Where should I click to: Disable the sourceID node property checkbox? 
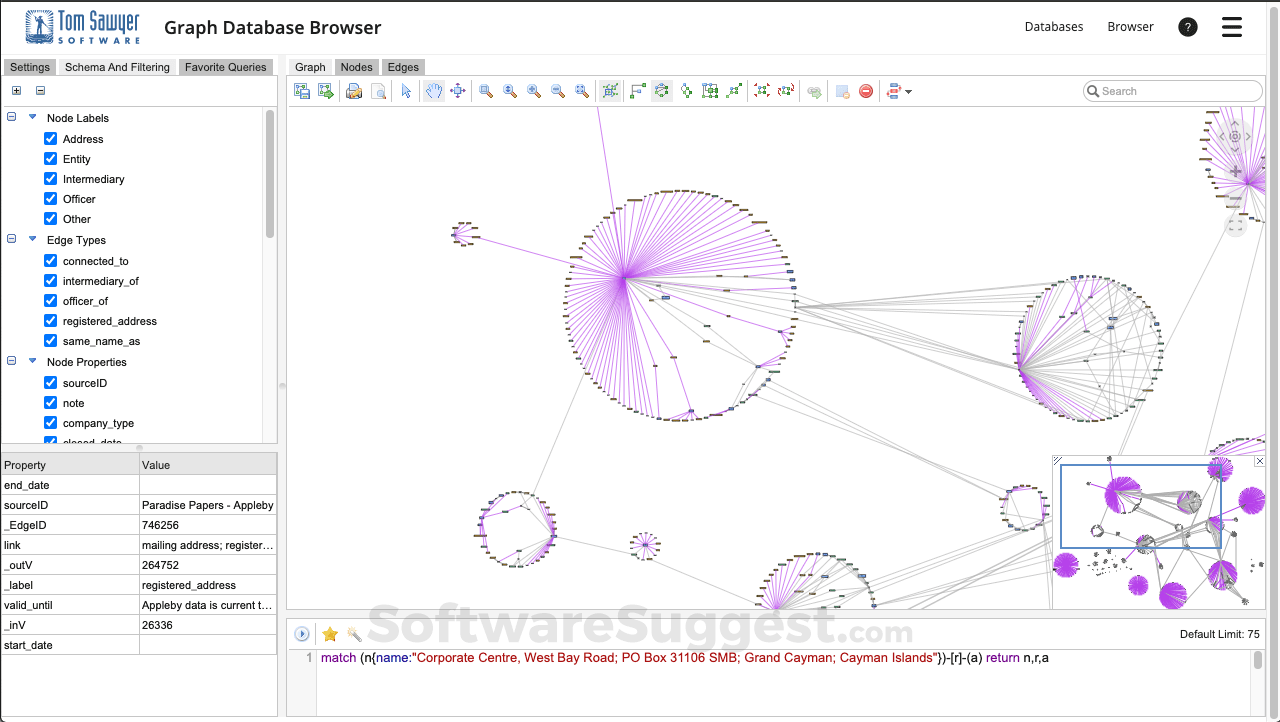click(x=51, y=383)
